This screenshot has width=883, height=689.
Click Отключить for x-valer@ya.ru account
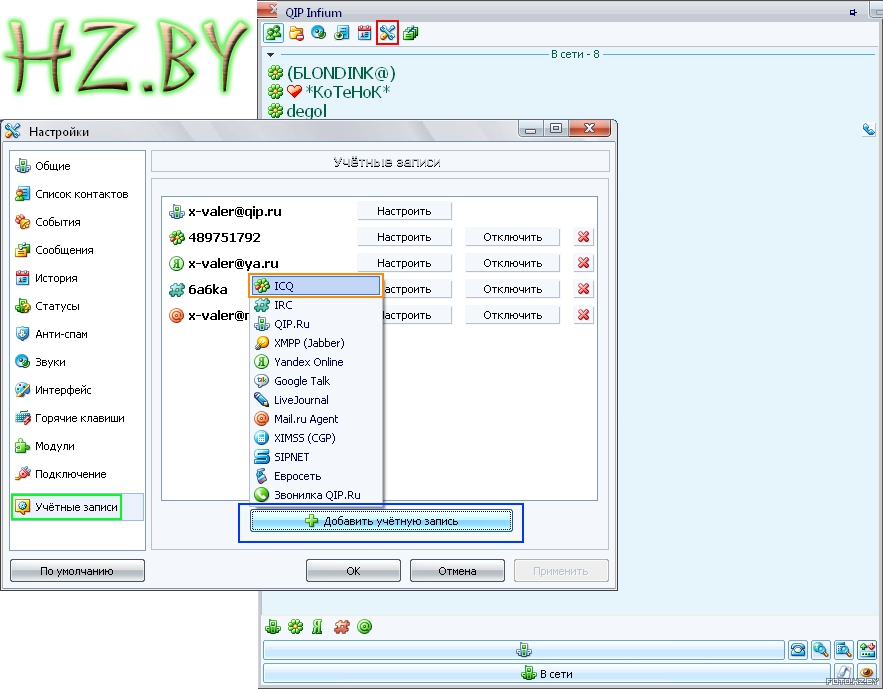tap(512, 263)
